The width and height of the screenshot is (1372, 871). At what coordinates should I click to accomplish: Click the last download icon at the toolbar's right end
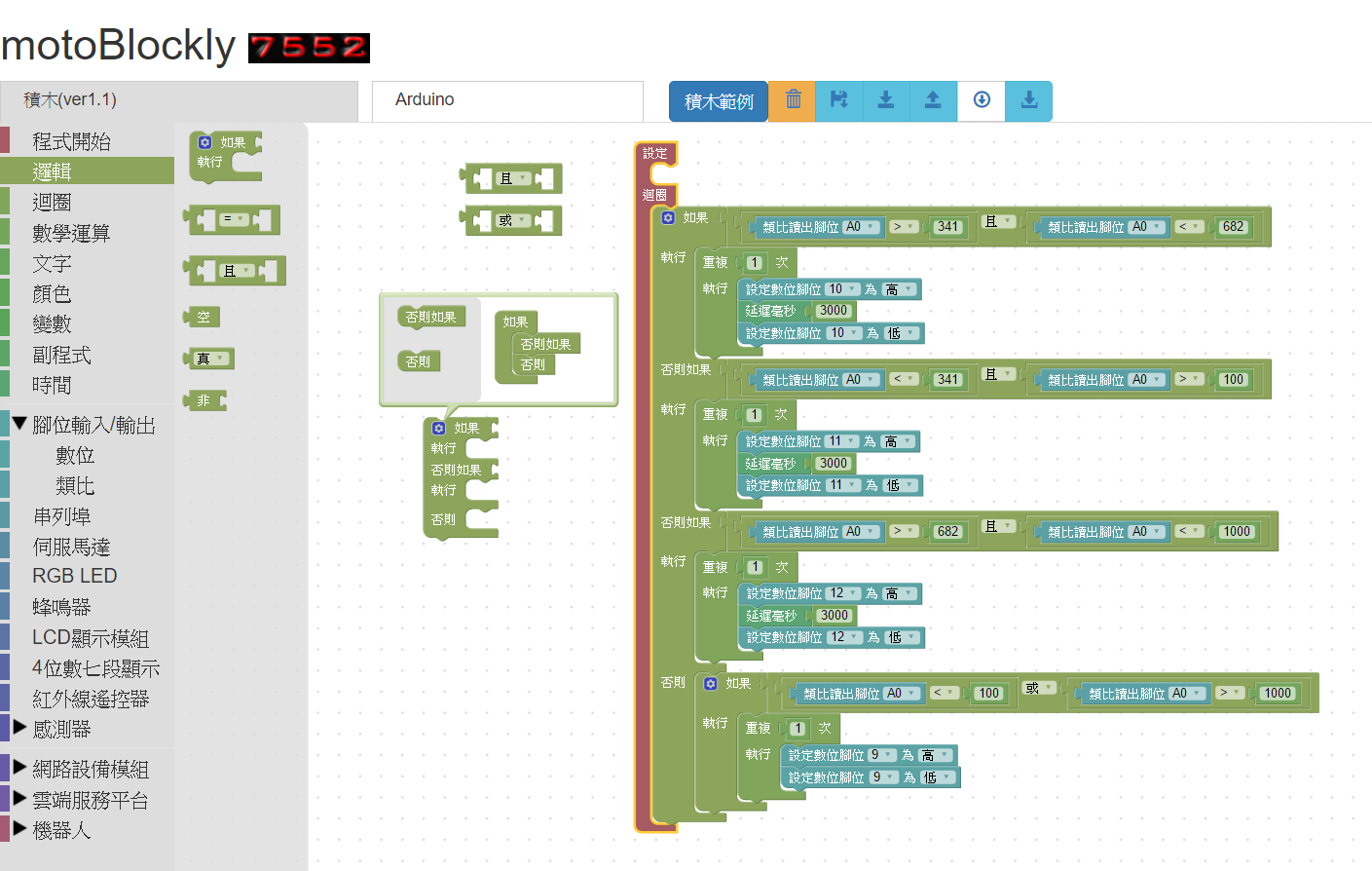(1029, 100)
